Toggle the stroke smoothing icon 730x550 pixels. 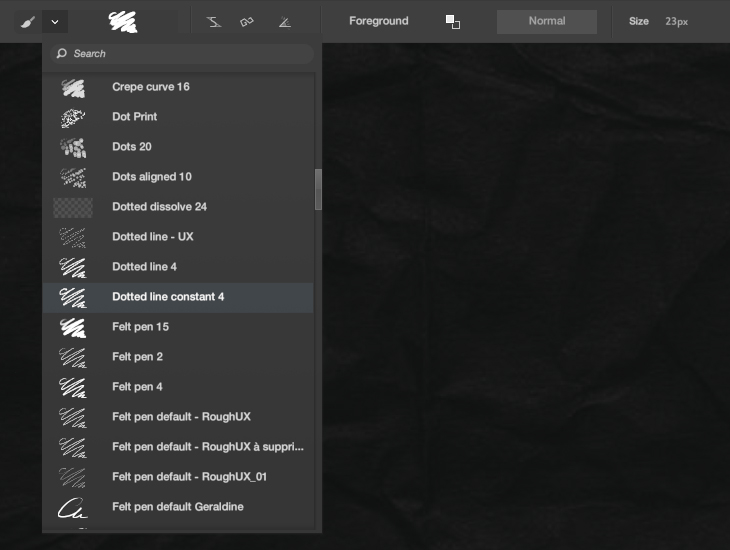pos(214,22)
